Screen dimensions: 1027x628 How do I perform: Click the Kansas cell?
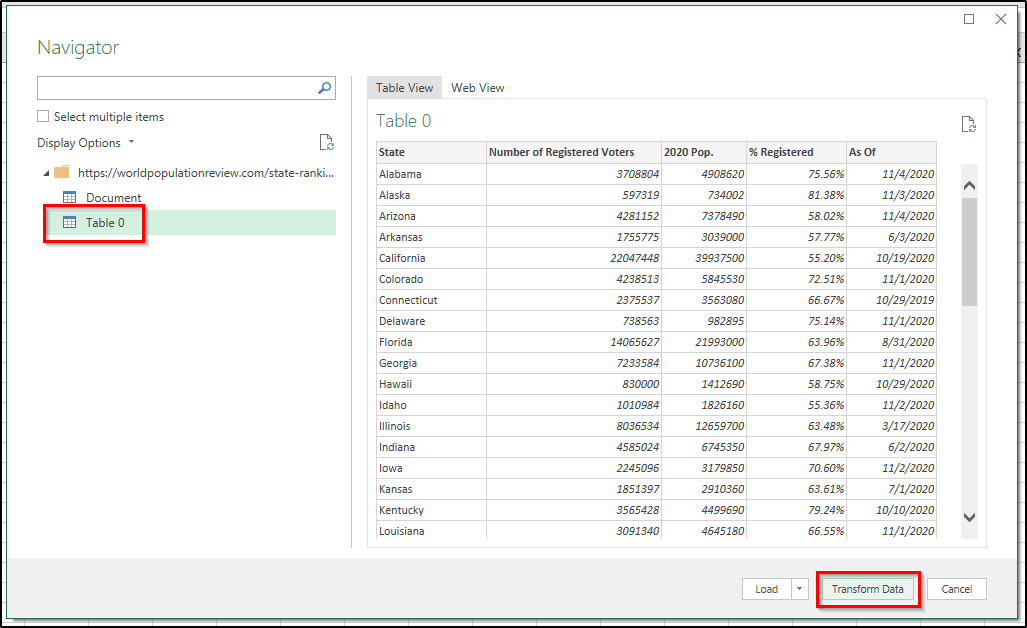click(x=431, y=489)
